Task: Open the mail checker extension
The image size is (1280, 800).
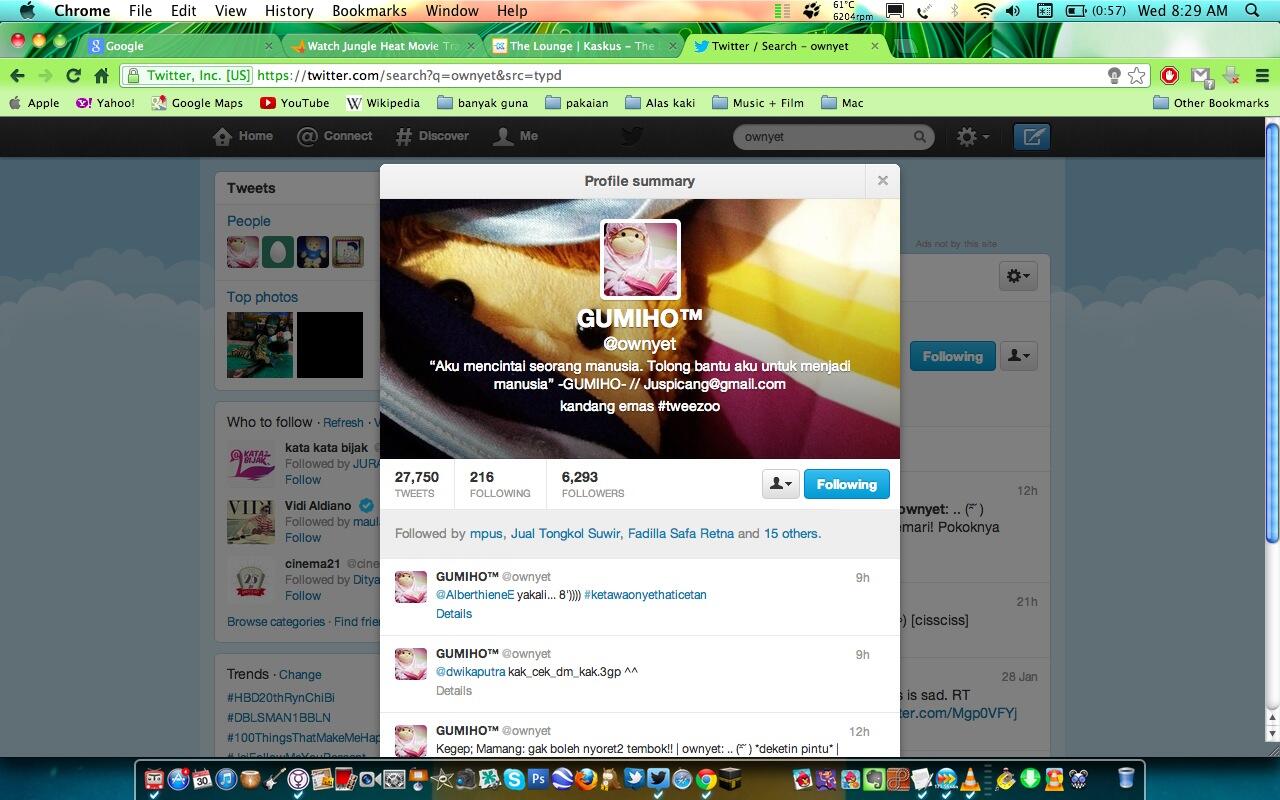Action: pyautogui.click(x=1201, y=75)
